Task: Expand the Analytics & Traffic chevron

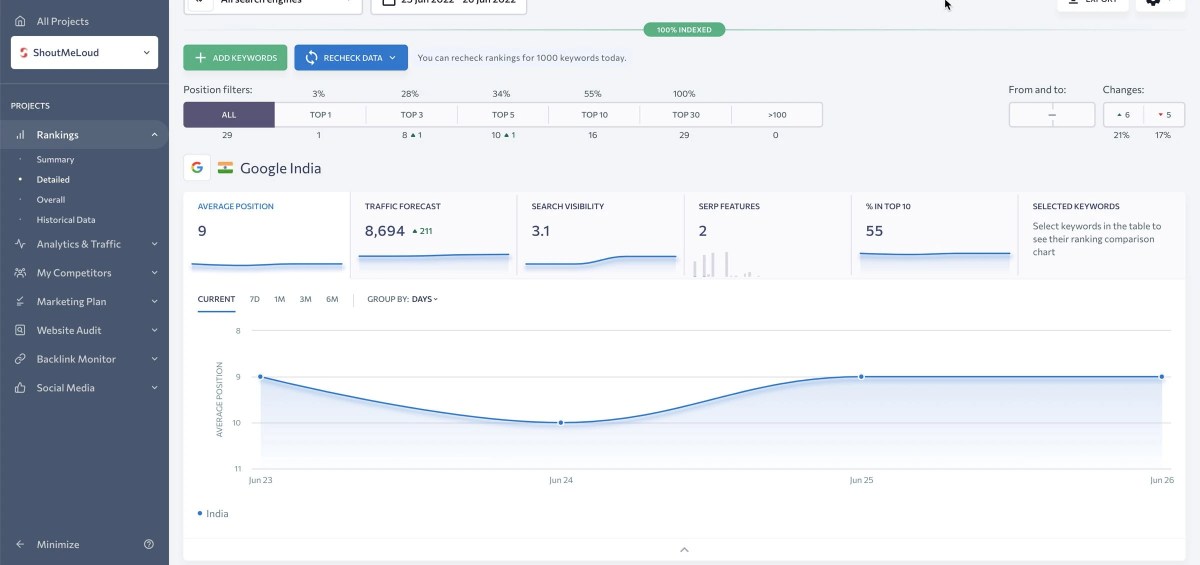Action: pos(154,244)
